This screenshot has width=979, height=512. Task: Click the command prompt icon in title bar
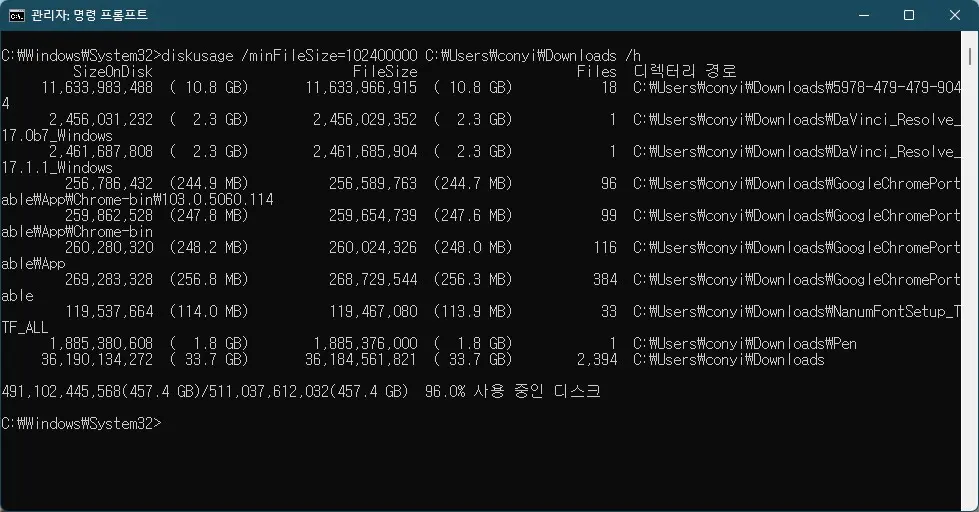(17, 16)
